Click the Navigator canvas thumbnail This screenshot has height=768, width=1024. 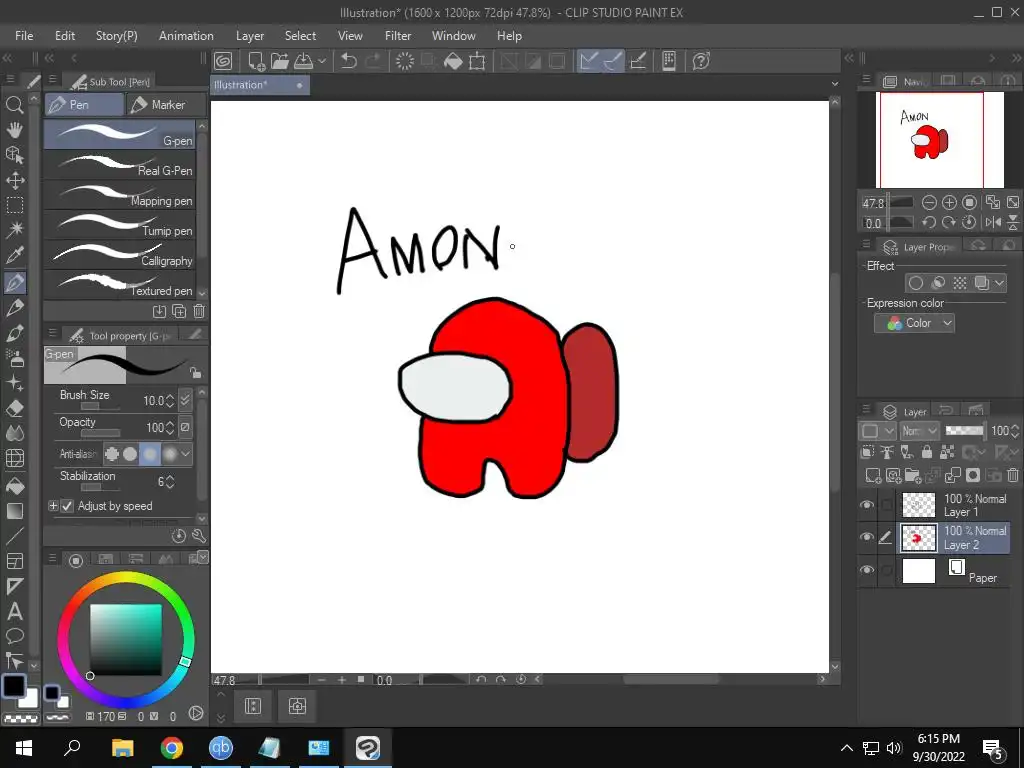click(x=939, y=140)
